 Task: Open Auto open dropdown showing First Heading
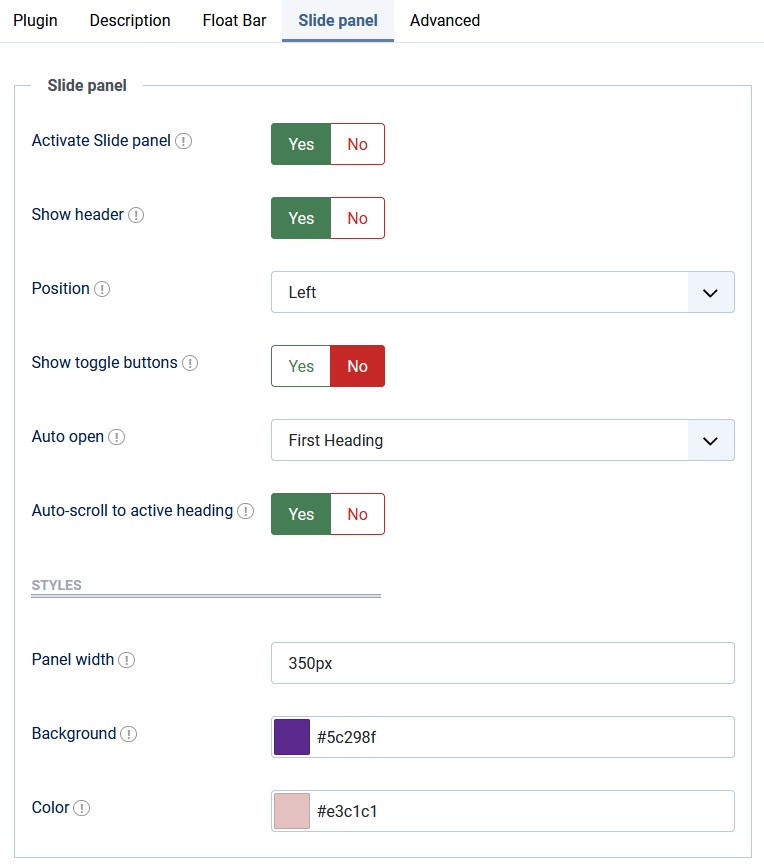pyautogui.click(x=503, y=440)
